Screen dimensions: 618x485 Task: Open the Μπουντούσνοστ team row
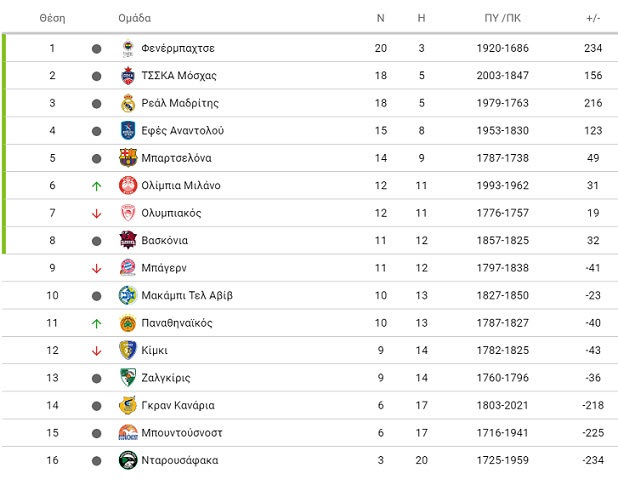(x=310, y=433)
